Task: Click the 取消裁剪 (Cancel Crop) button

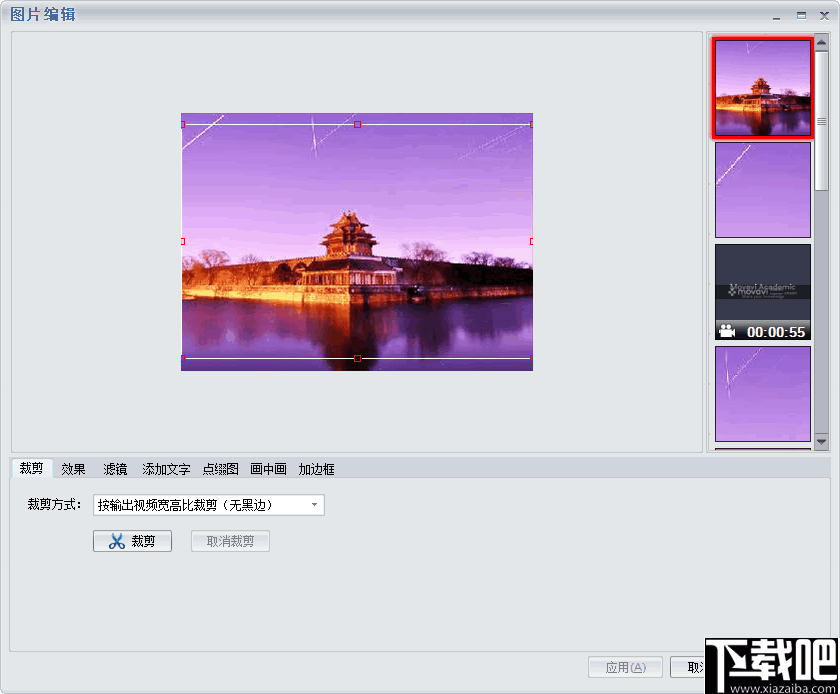Action: 230,541
